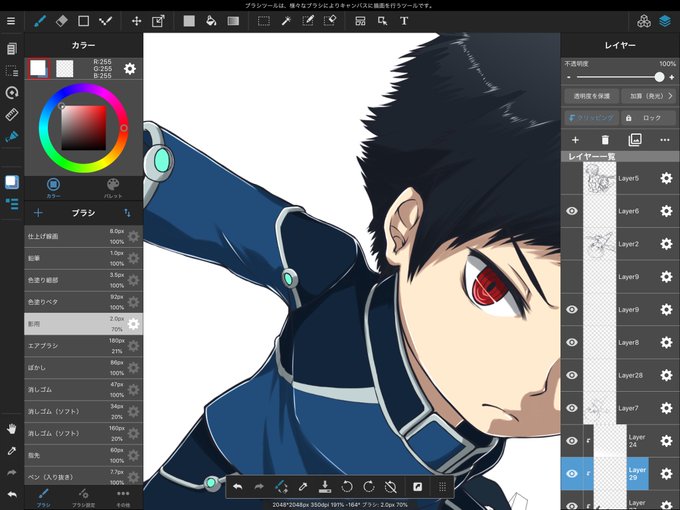The image size is (680, 510).
Task: Toggle クリッピング clipping option
Action: coord(592,118)
